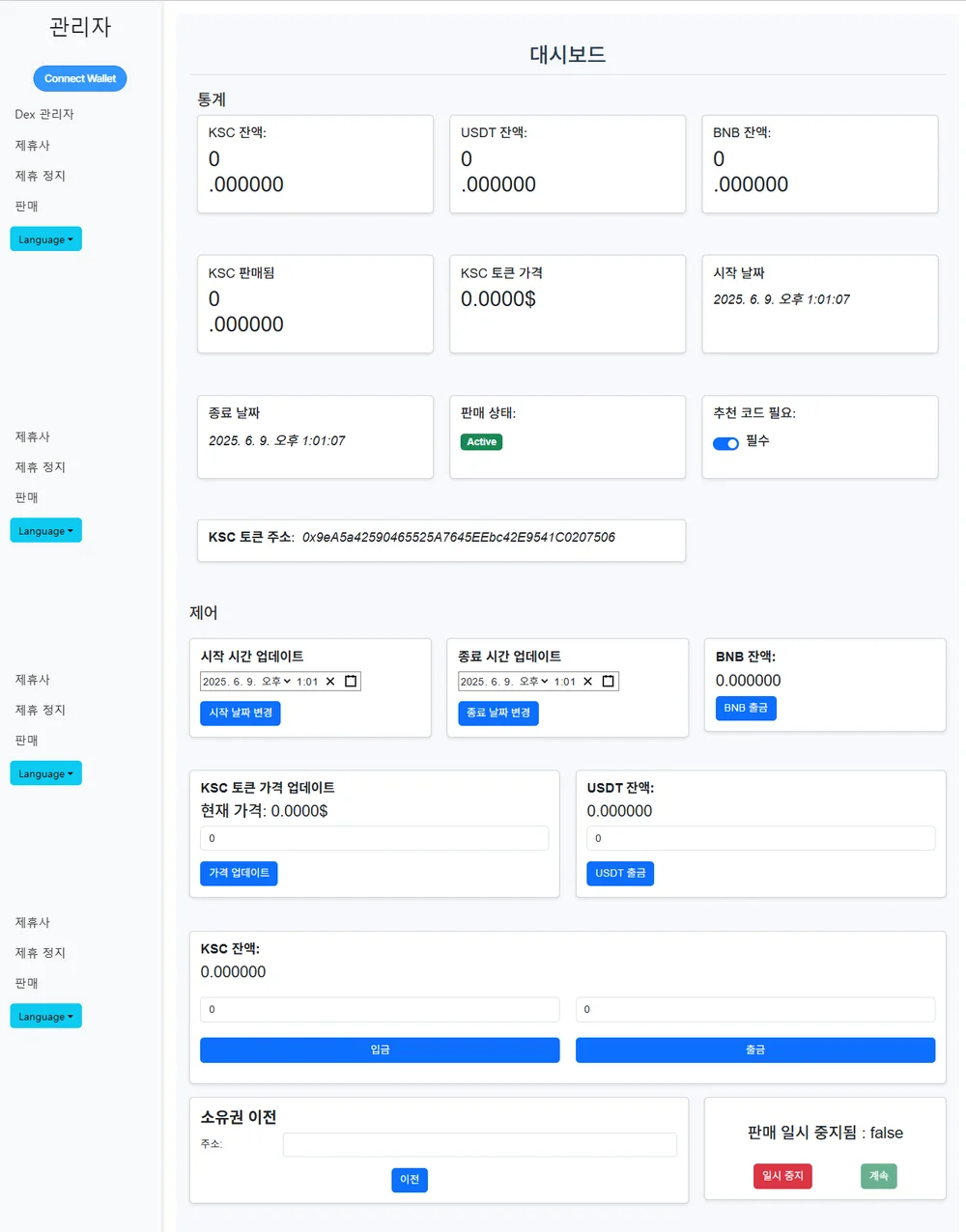
Task: Click the 입금 deposit button
Action: click(379, 1050)
